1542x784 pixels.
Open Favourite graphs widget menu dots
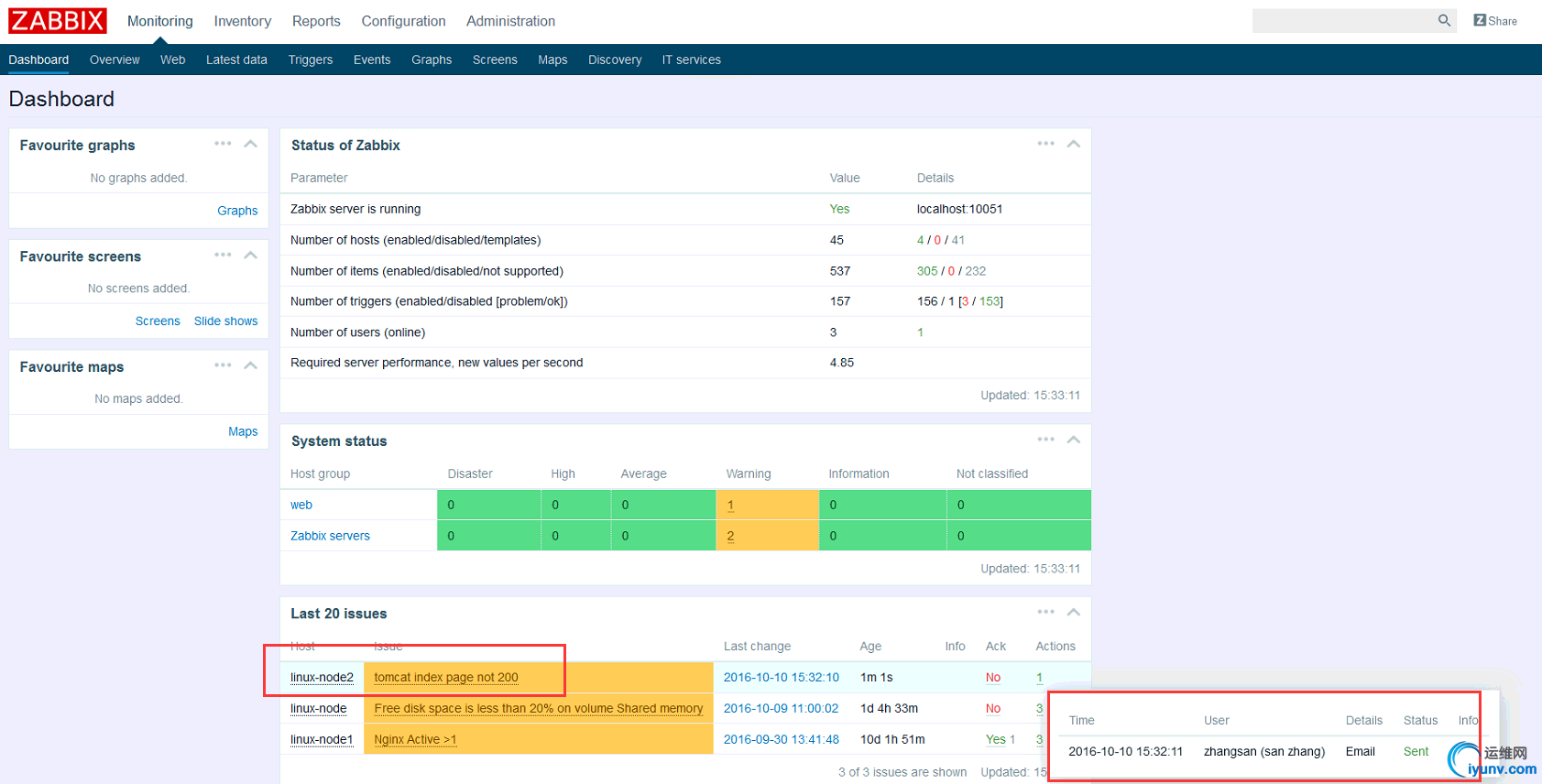[223, 144]
